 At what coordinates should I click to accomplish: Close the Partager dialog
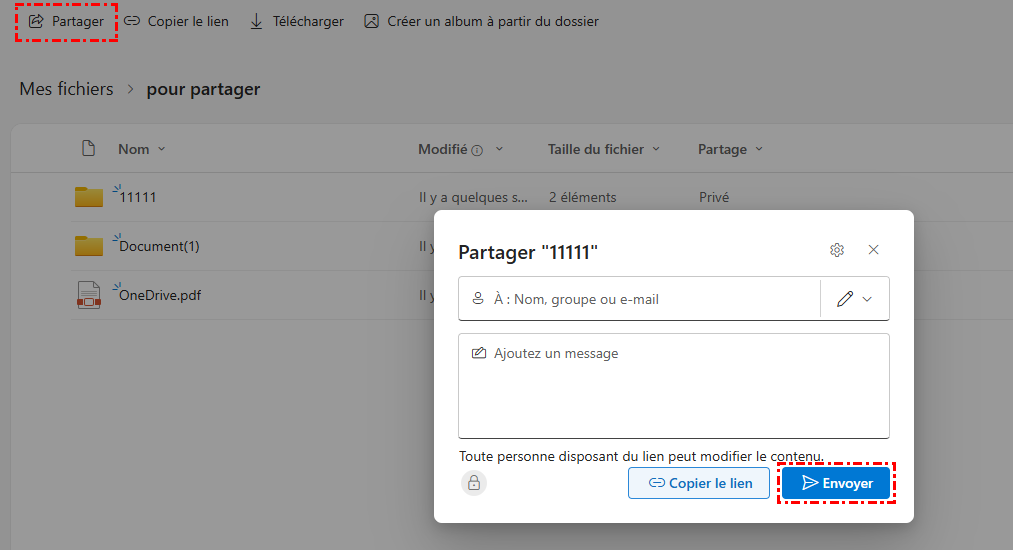click(x=873, y=250)
